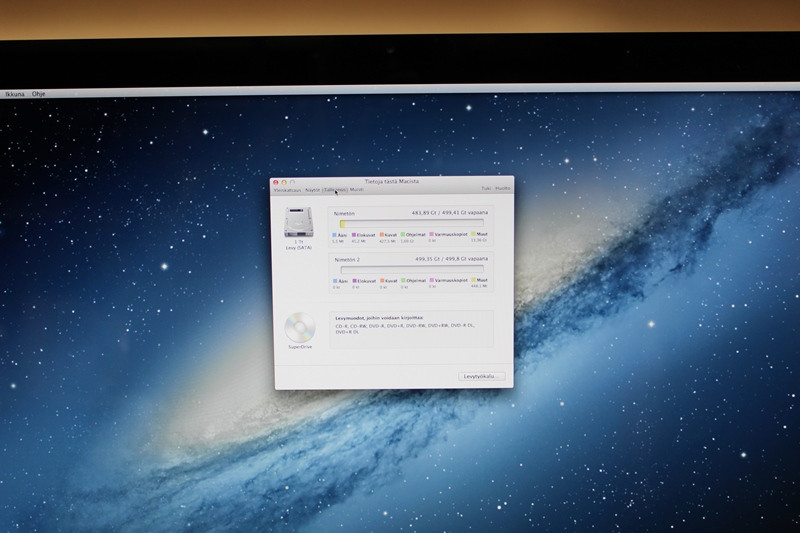Close the Tietoja tästä Macista window

pos(276,183)
